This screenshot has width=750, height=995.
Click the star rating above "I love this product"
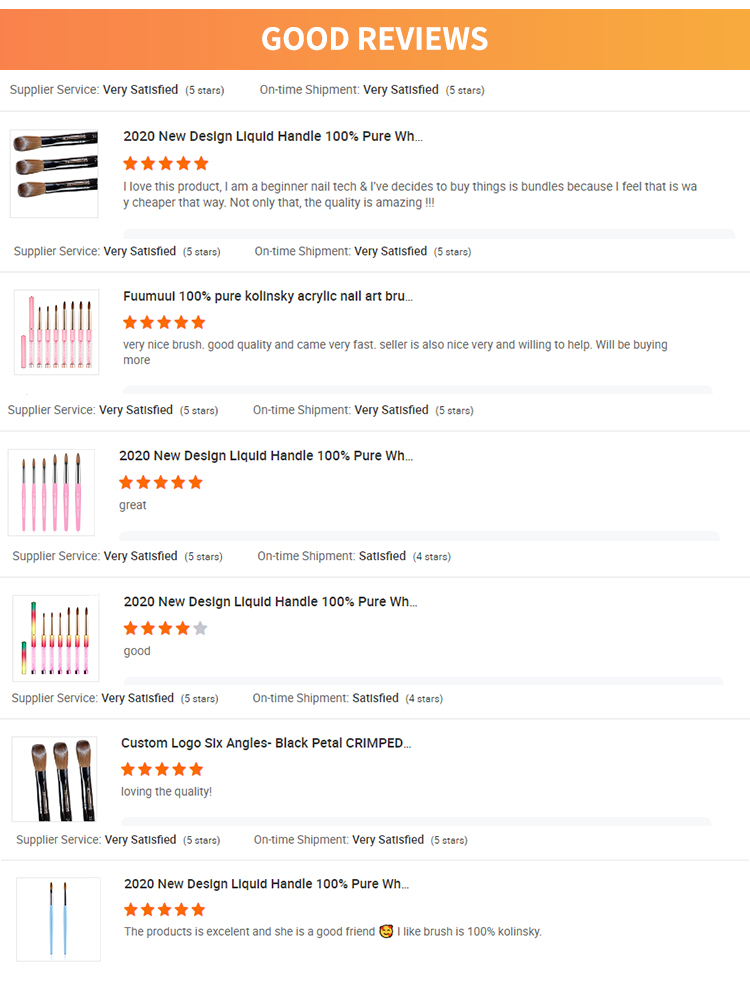[x=165, y=163]
